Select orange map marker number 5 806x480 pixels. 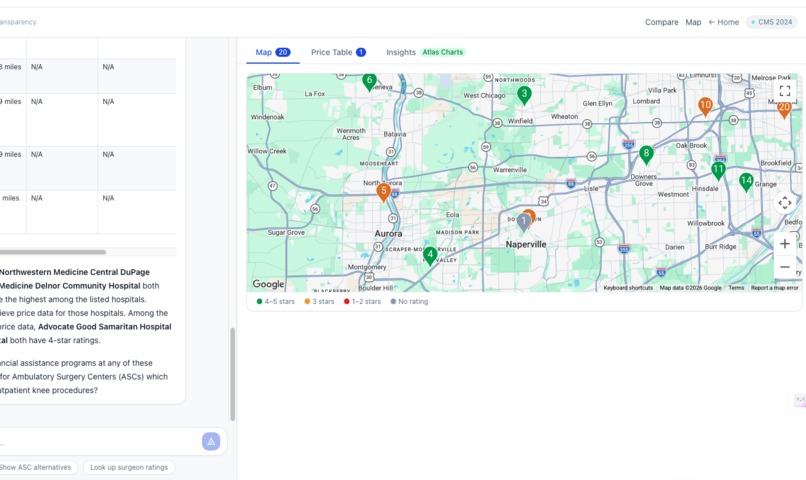383,192
